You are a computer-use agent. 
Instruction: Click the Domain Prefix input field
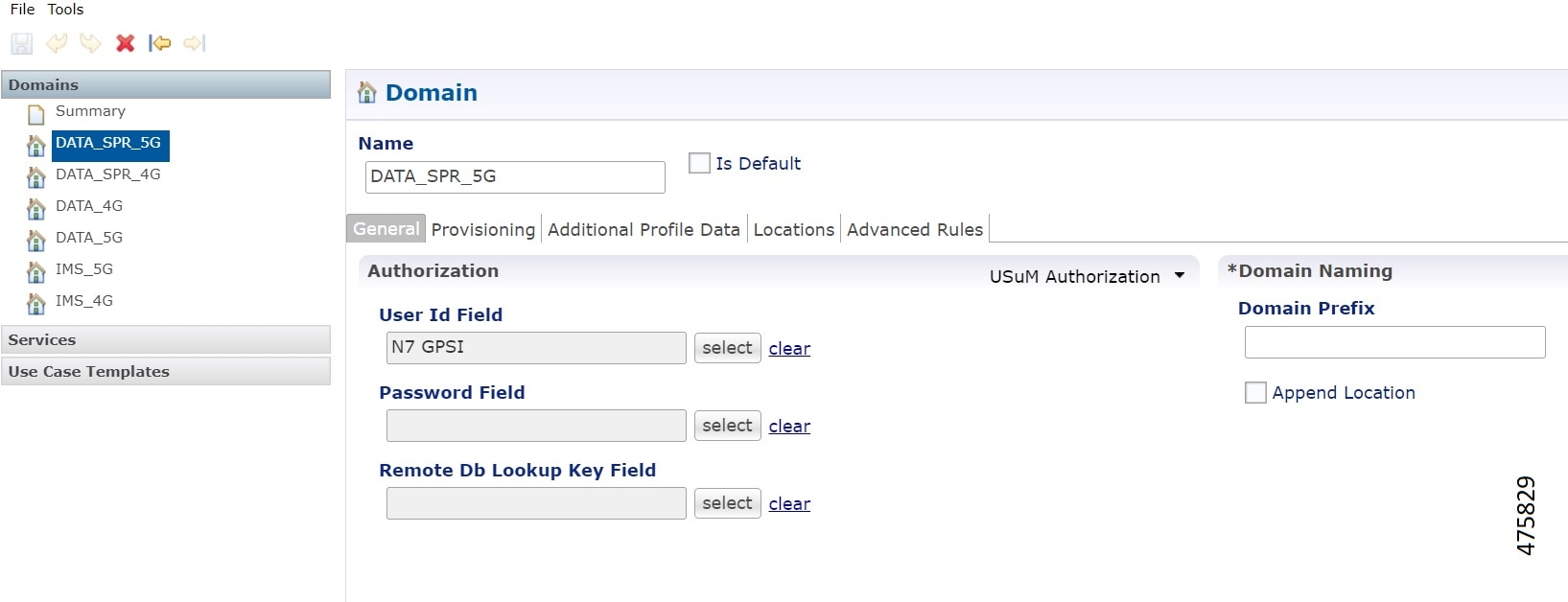click(x=1394, y=342)
